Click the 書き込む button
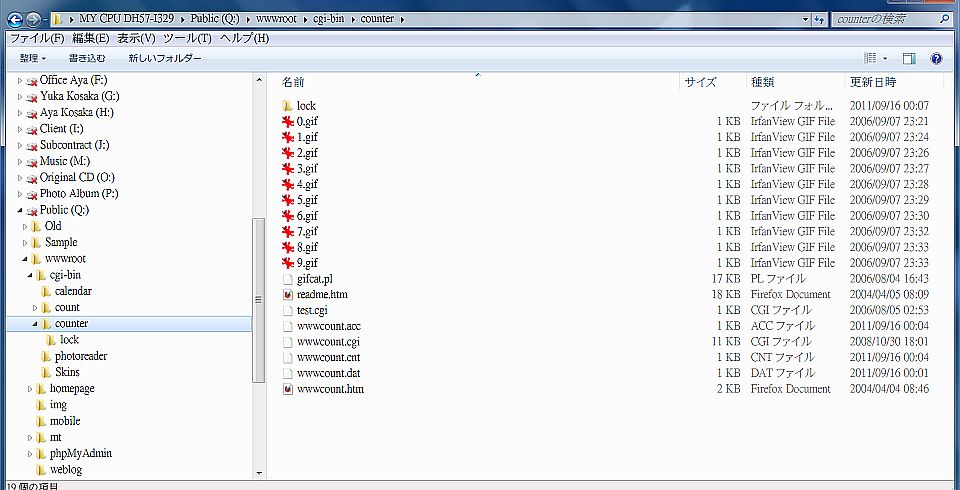960x490 pixels. point(87,59)
